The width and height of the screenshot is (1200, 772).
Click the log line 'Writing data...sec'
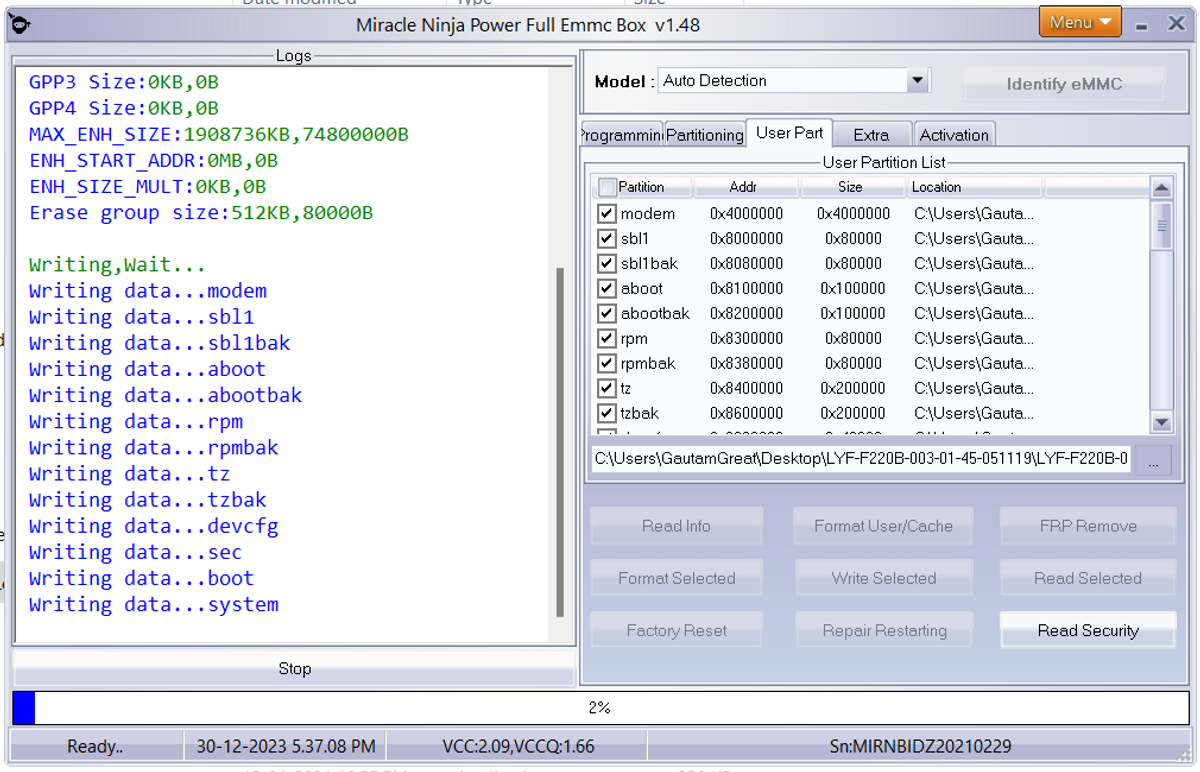pos(136,552)
